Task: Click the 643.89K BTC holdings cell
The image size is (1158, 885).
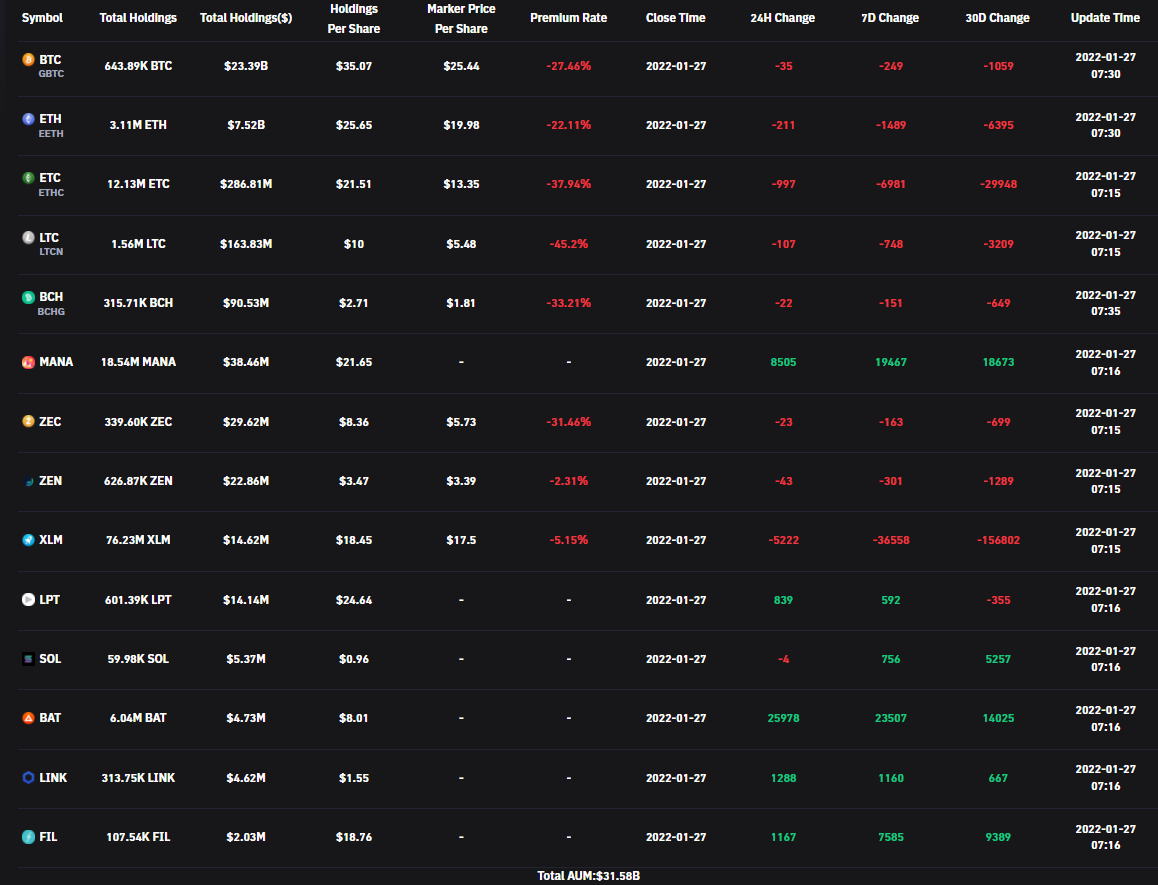Action: pos(138,66)
